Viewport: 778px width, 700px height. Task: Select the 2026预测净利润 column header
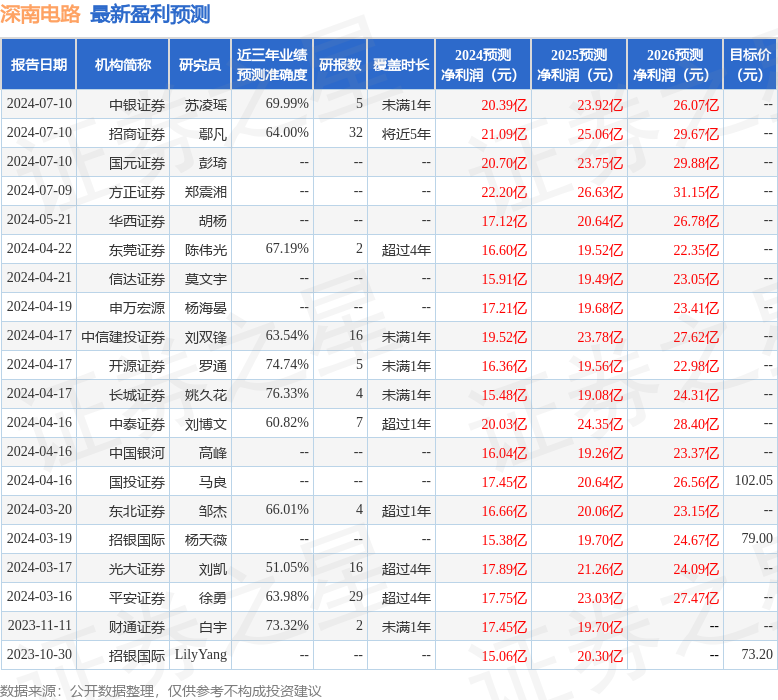coord(675,65)
